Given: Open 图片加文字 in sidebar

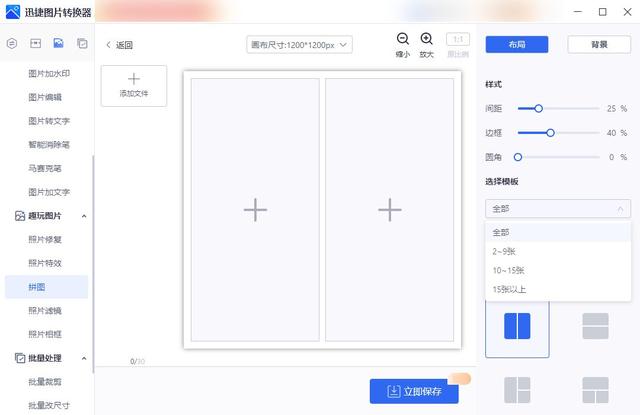Looking at the screenshot, I should [x=49, y=192].
